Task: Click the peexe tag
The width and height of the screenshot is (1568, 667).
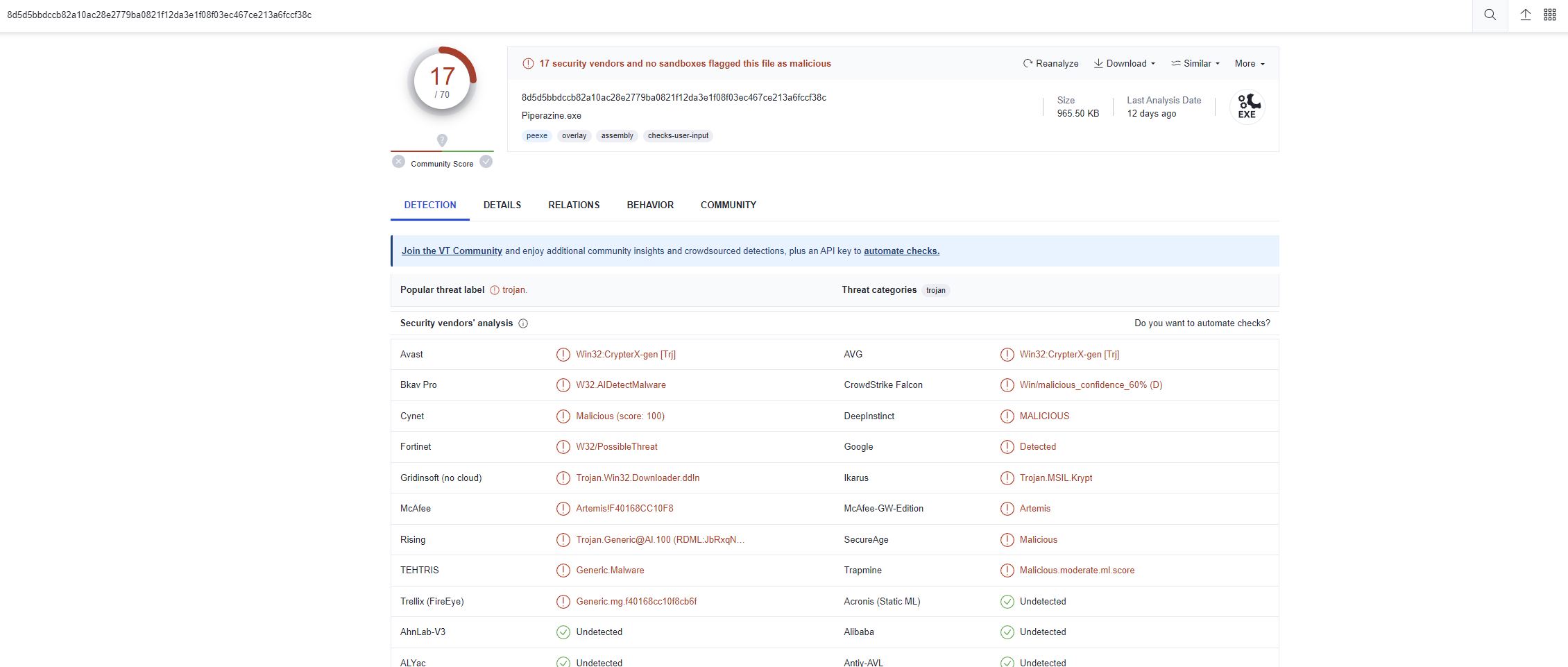Action: pyautogui.click(x=537, y=136)
